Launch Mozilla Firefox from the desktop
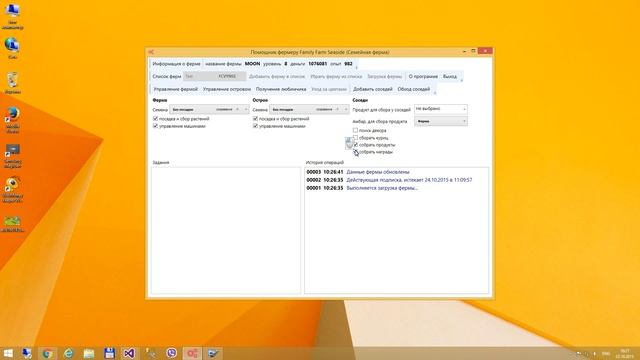 click(x=13, y=120)
